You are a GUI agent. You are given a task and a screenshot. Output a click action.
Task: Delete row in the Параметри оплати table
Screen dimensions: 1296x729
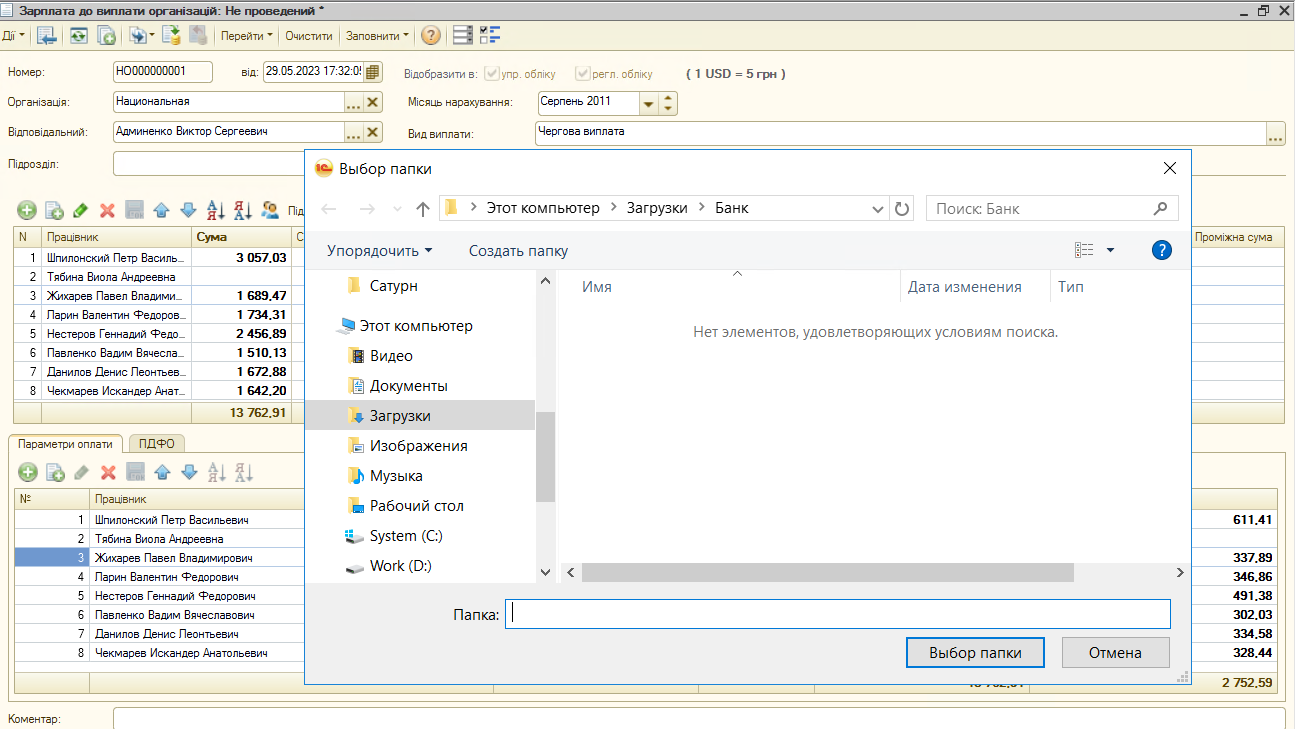[x=108, y=472]
